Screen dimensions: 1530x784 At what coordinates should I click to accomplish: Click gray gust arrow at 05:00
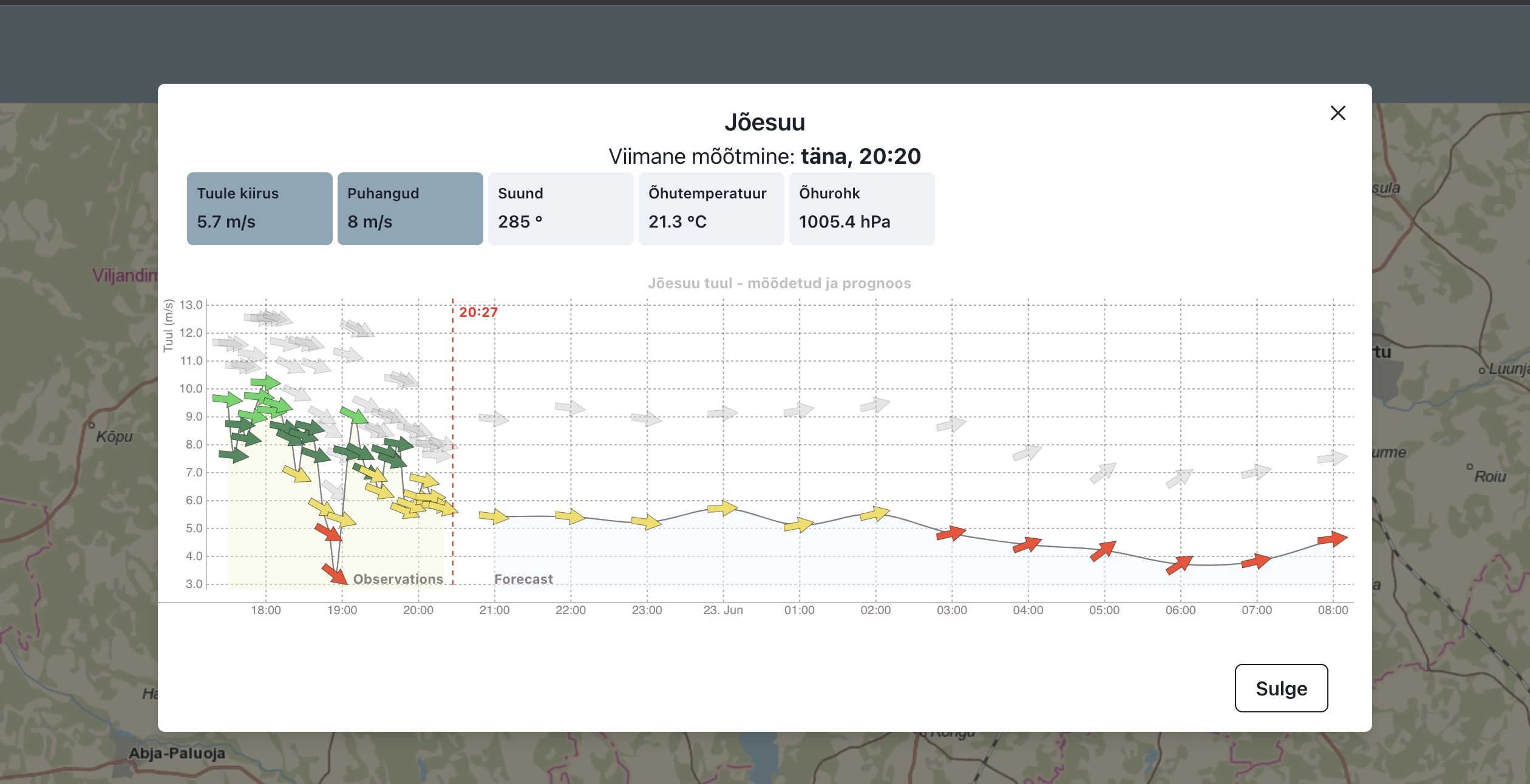click(x=1103, y=473)
